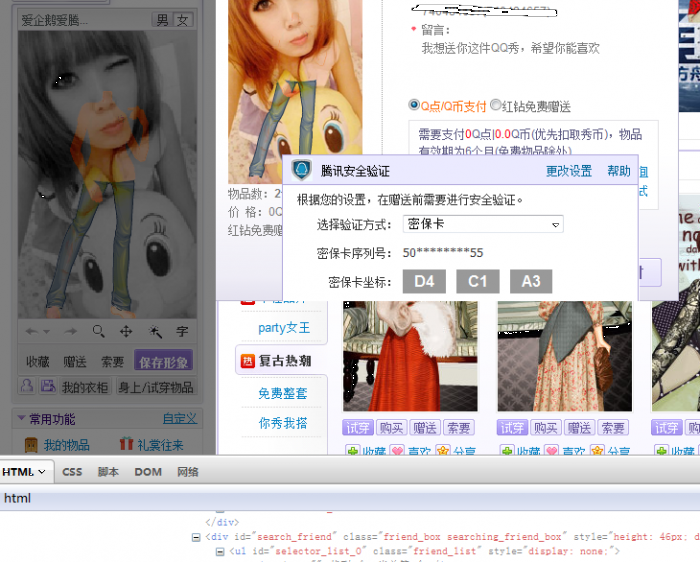Switch to CSS devtools tab

pos(72,472)
